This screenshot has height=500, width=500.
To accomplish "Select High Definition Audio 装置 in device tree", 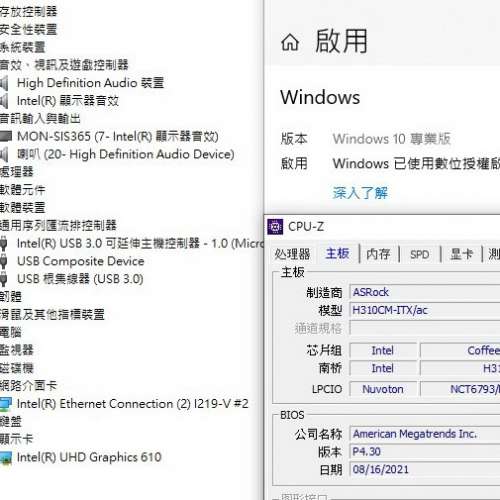I will coord(90,83).
